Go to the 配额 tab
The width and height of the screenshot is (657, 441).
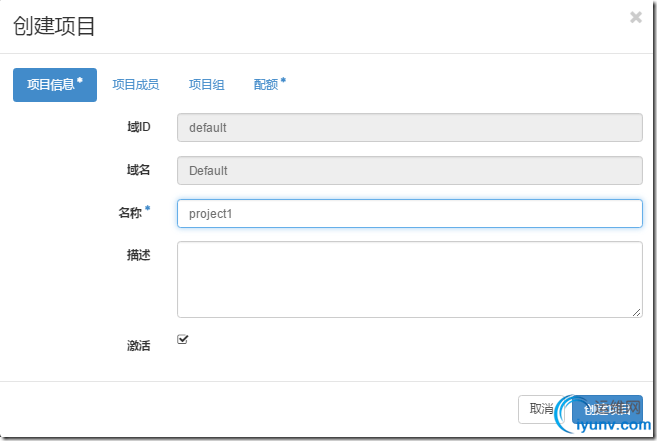point(269,85)
